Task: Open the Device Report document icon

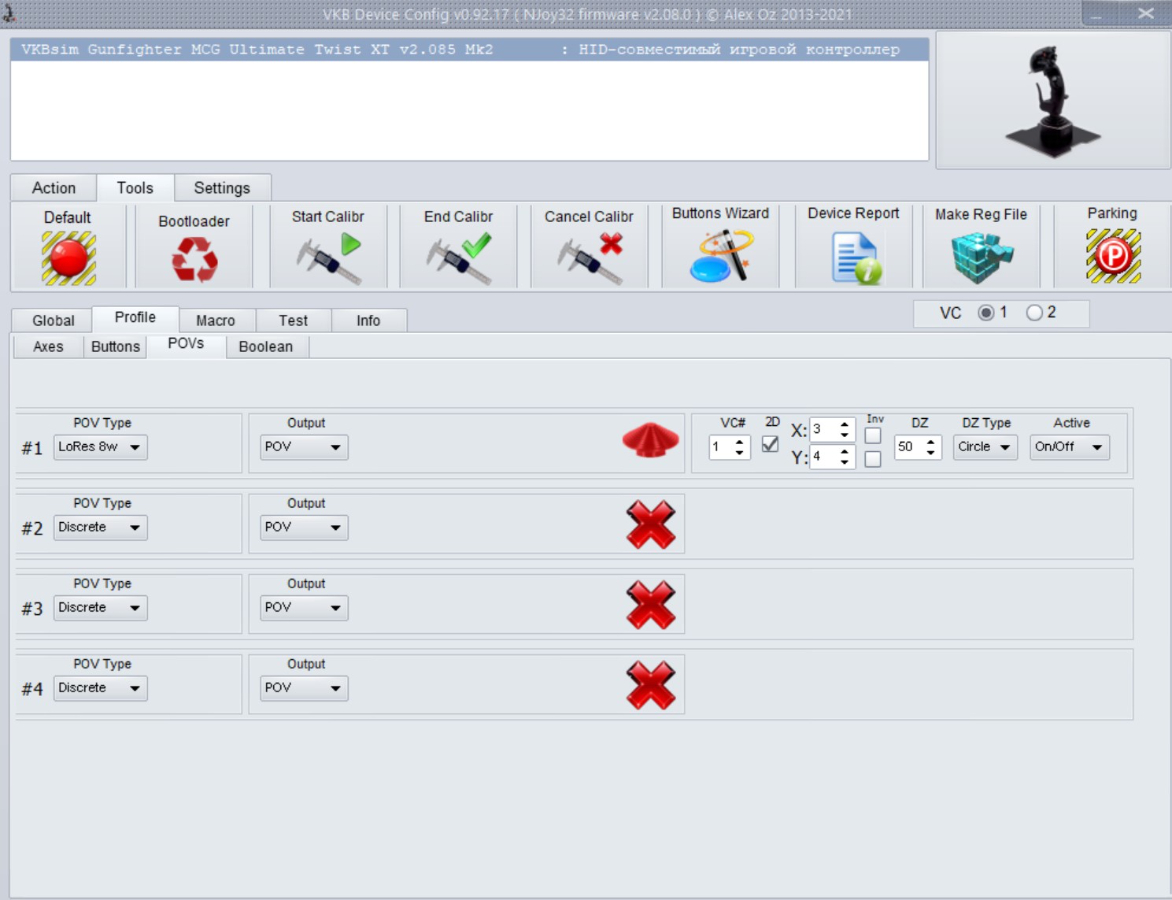Action: point(855,258)
